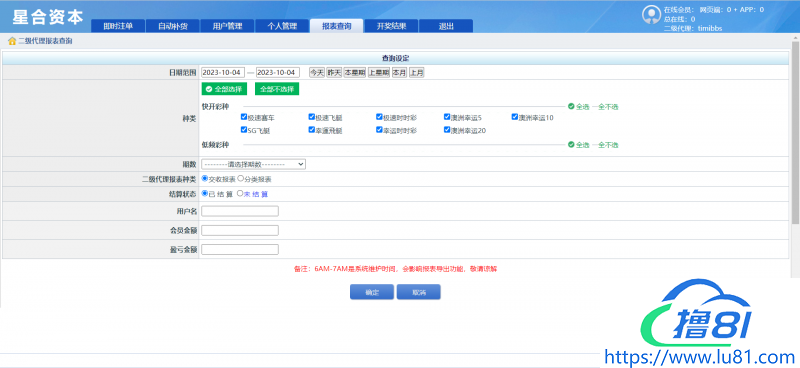
Task: Switch to the 用户管理 tab
Action: [227, 27]
